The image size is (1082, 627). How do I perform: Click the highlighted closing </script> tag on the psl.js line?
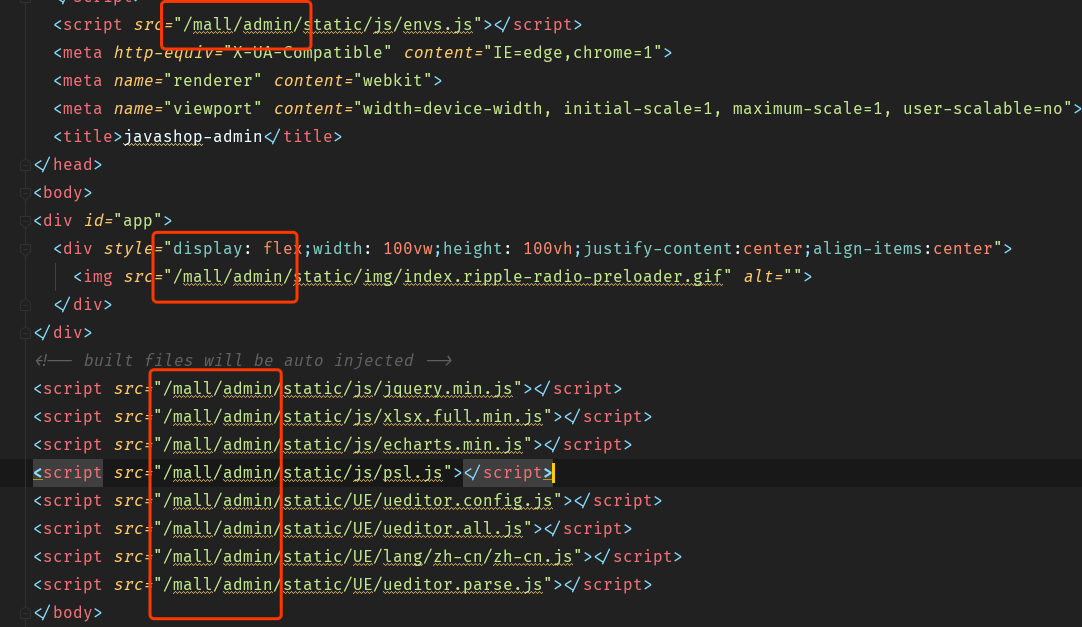(x=508, y=473)
